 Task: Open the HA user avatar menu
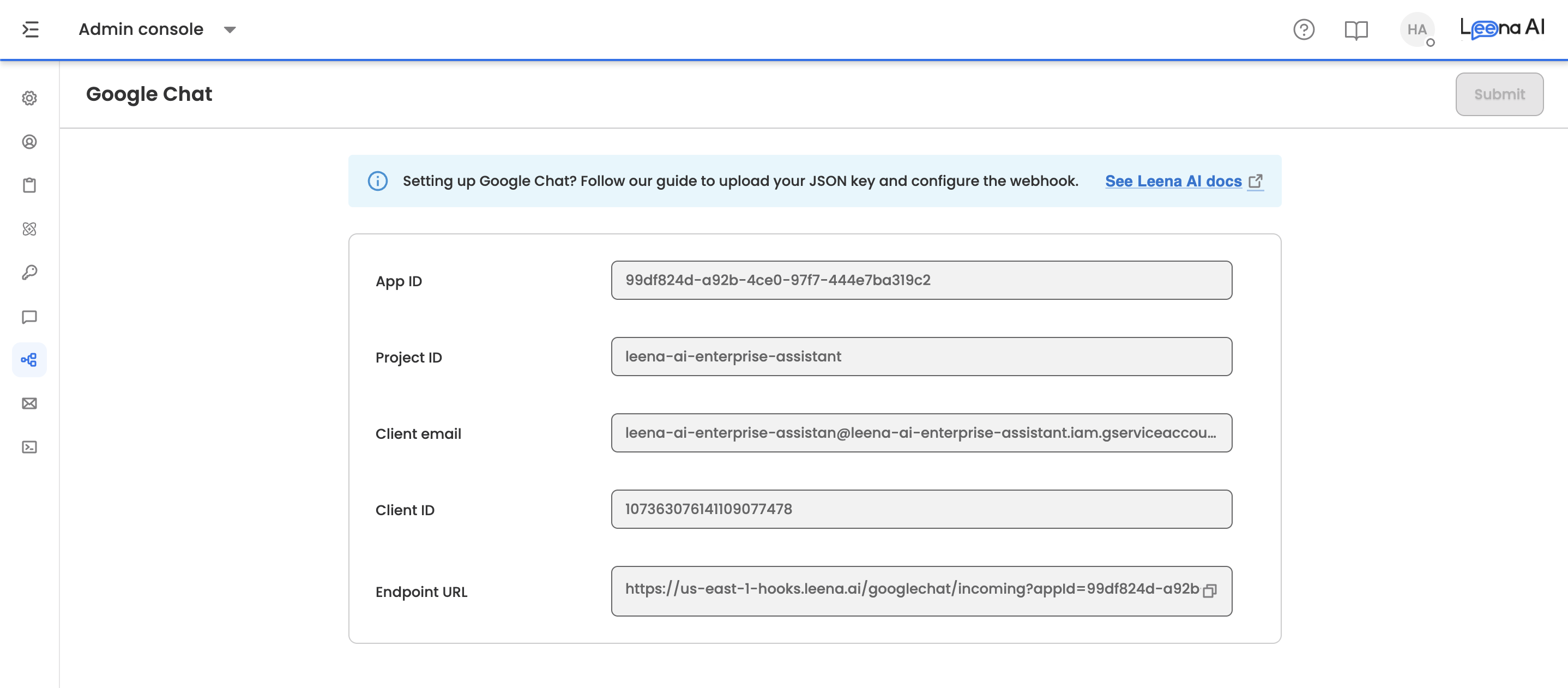coord(1417,29)
